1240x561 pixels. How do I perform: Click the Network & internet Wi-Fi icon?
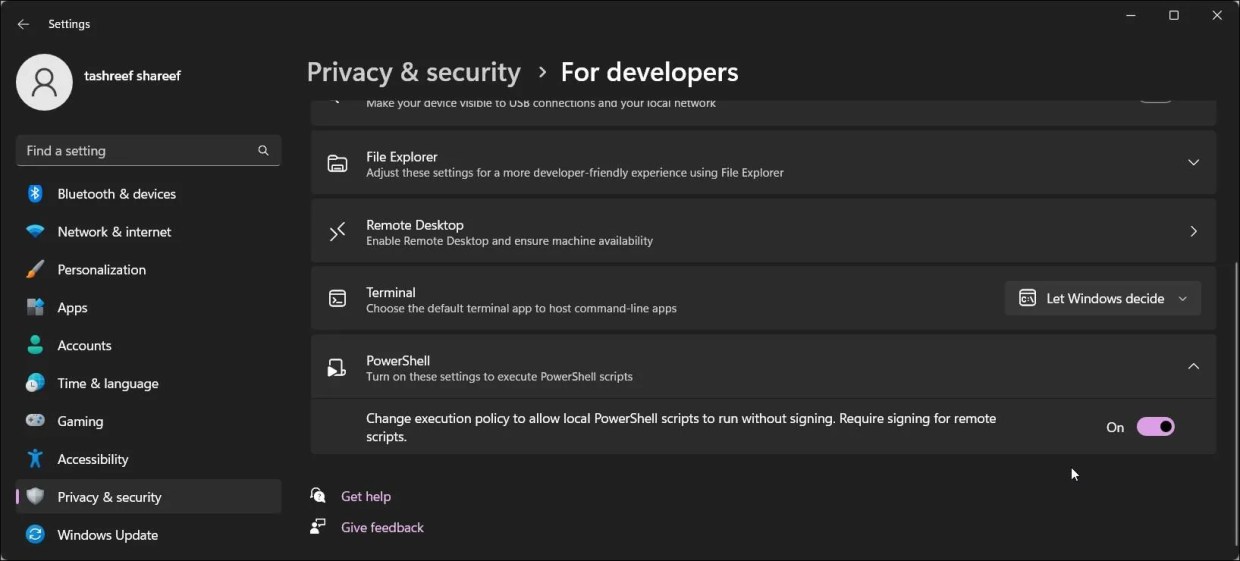35,232
